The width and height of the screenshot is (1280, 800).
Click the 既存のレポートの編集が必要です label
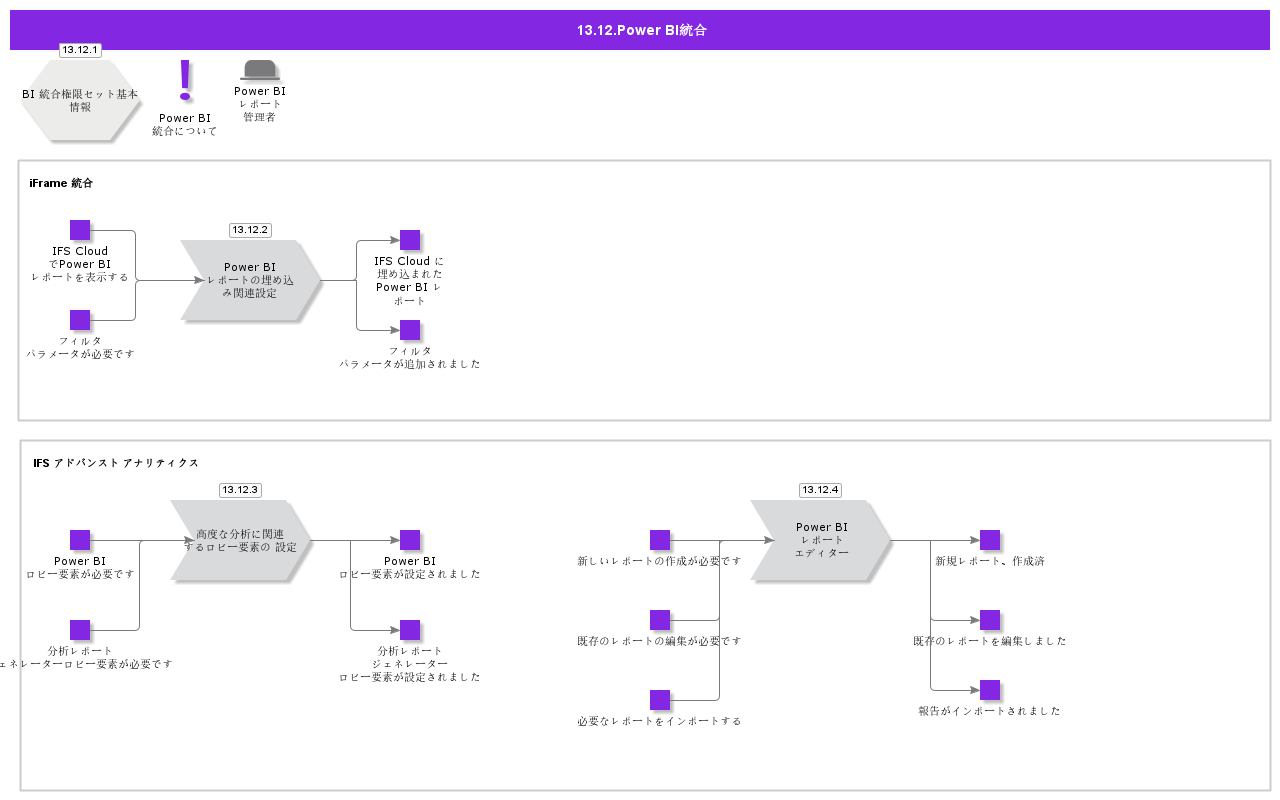(660, 641)
